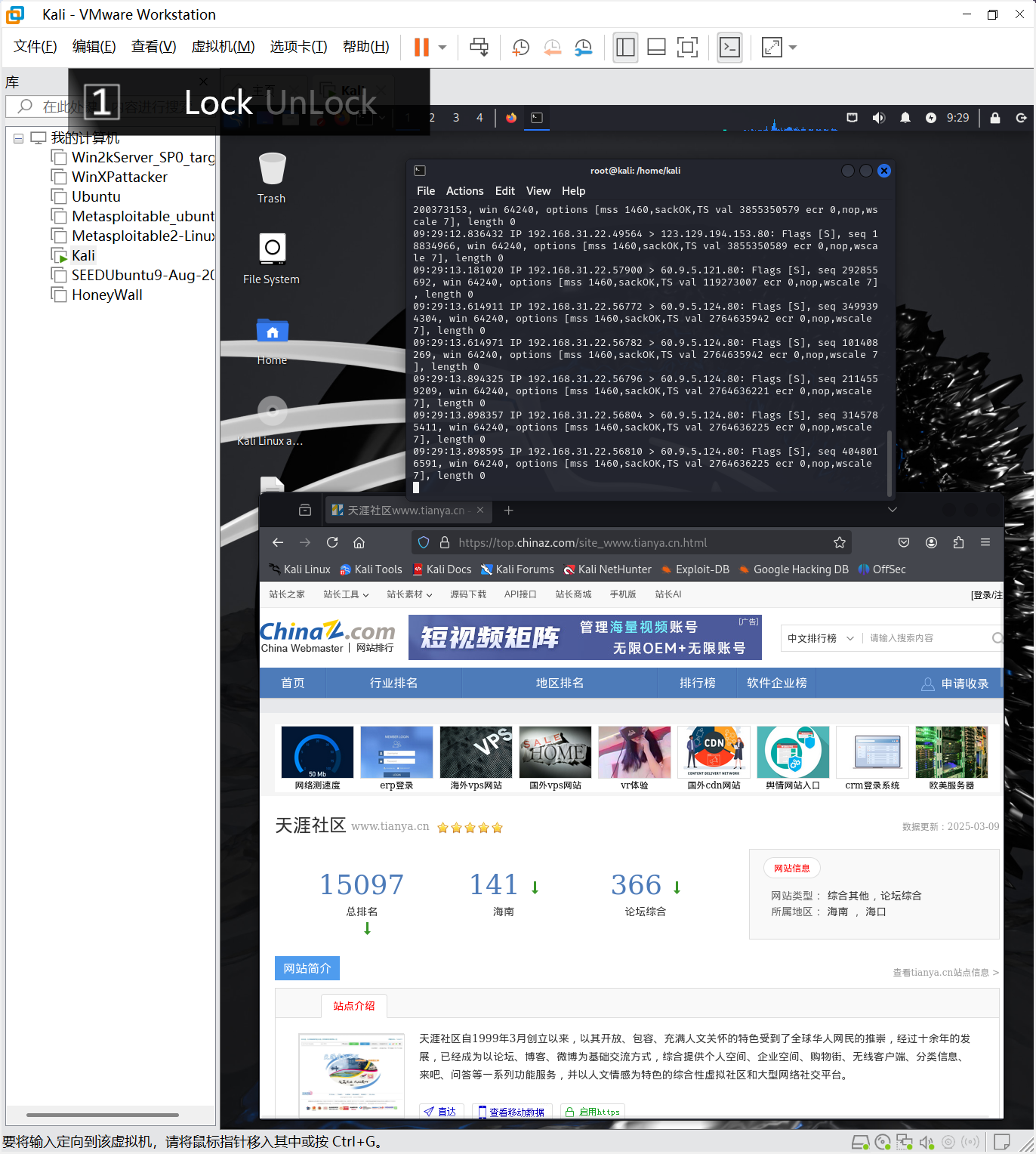Go back in Firefox history
The width and height of the screenshot is (1036, 1154).
coord(278,542)
